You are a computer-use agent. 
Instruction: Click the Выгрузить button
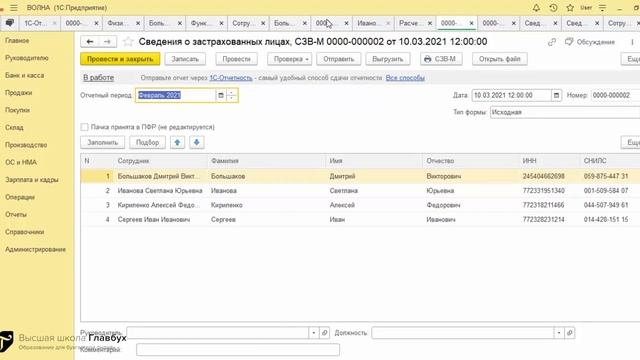pos(388,59)
